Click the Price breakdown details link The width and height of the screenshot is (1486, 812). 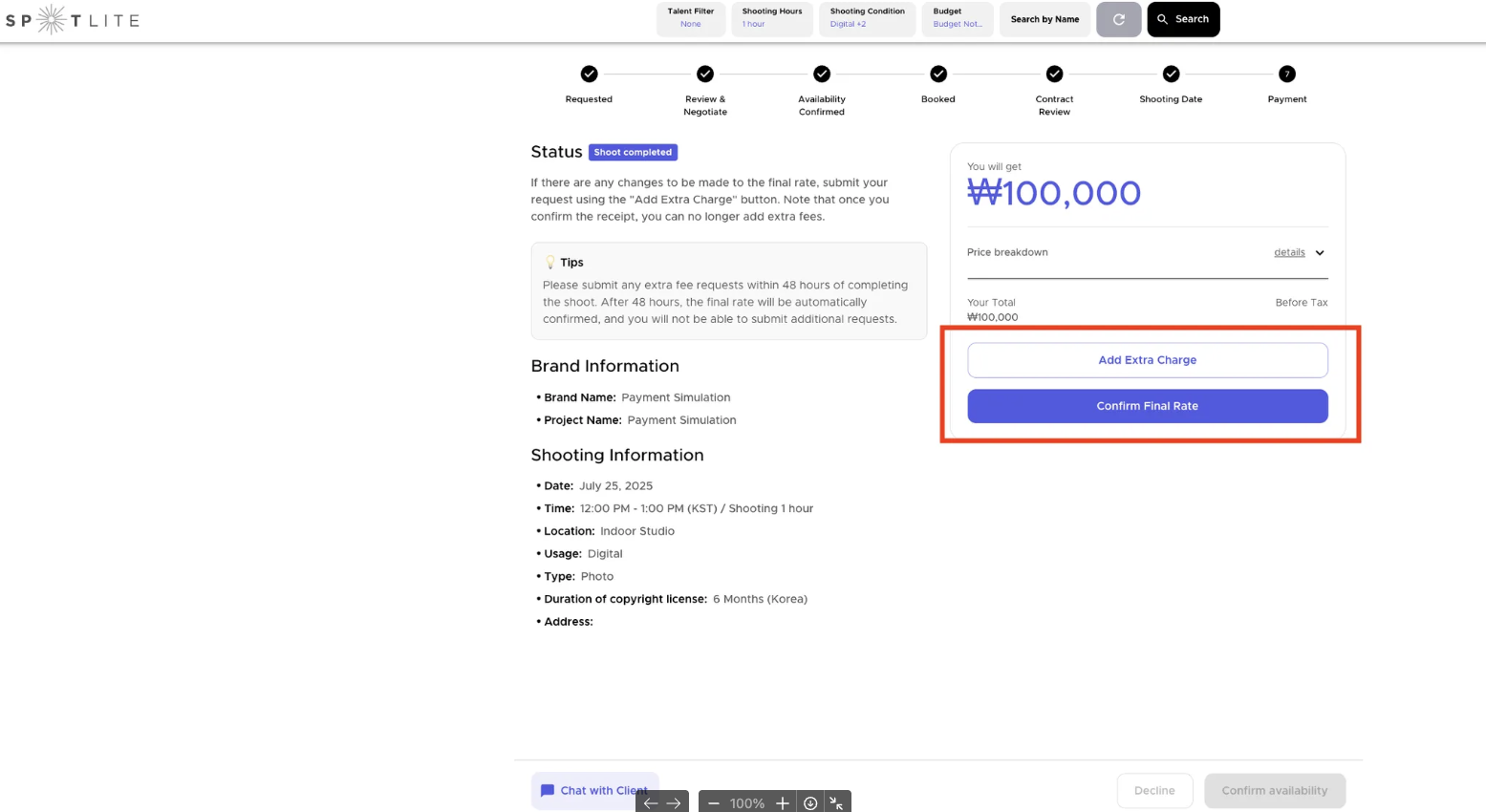[x=1289, y=253]
